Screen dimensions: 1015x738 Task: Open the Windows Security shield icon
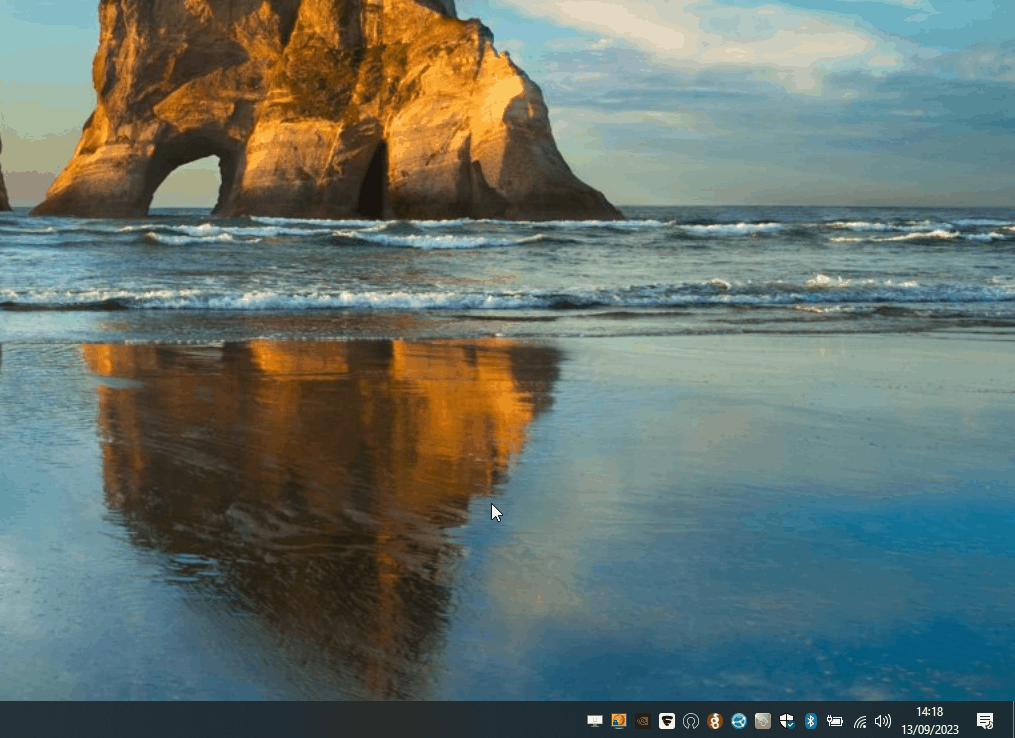coord(786,721)
